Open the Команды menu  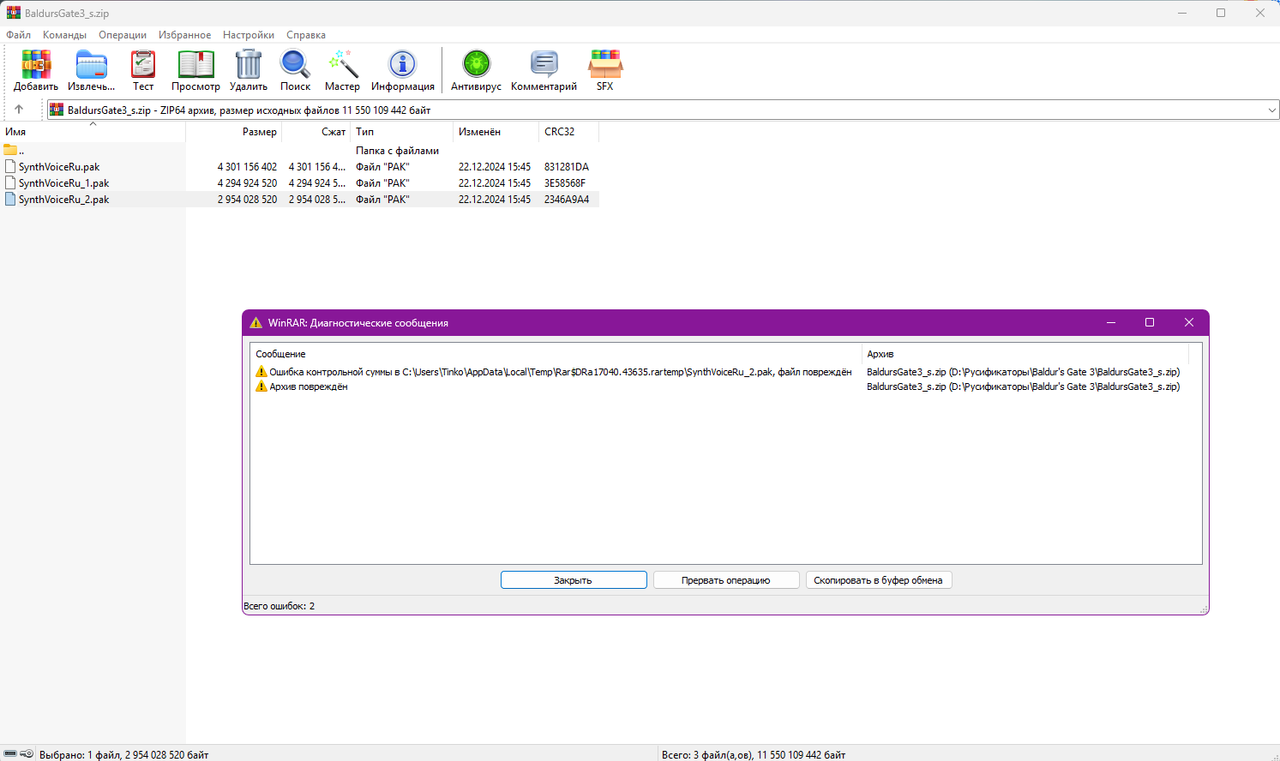(x=65, y=35)
